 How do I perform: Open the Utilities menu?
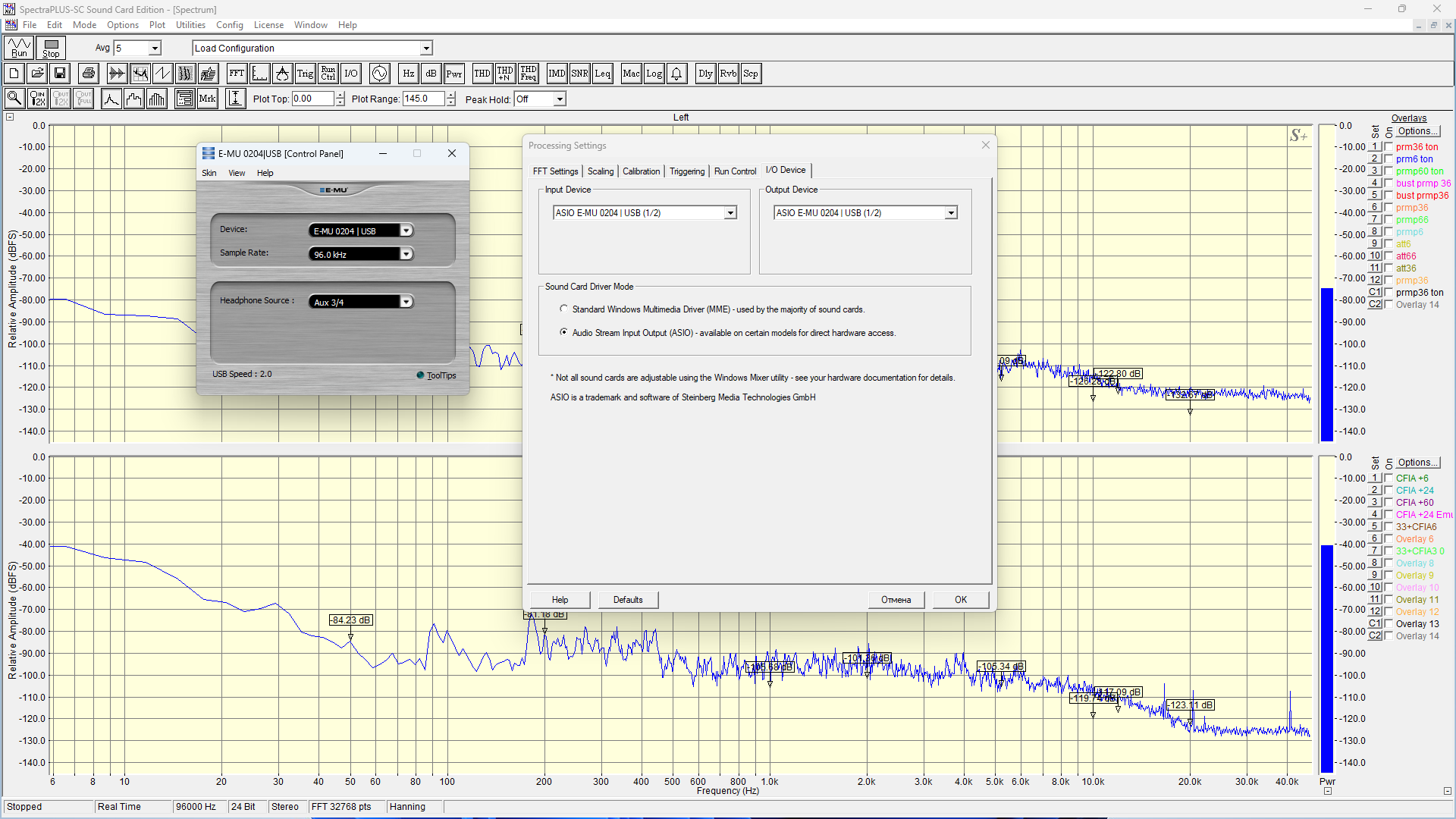click(x=190, y=25)
